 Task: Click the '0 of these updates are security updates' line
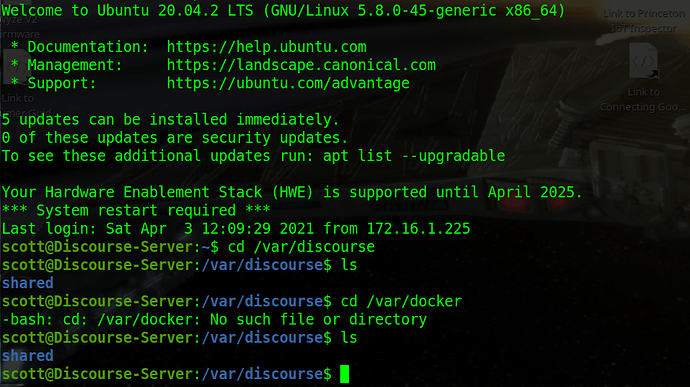coord(175,138)
